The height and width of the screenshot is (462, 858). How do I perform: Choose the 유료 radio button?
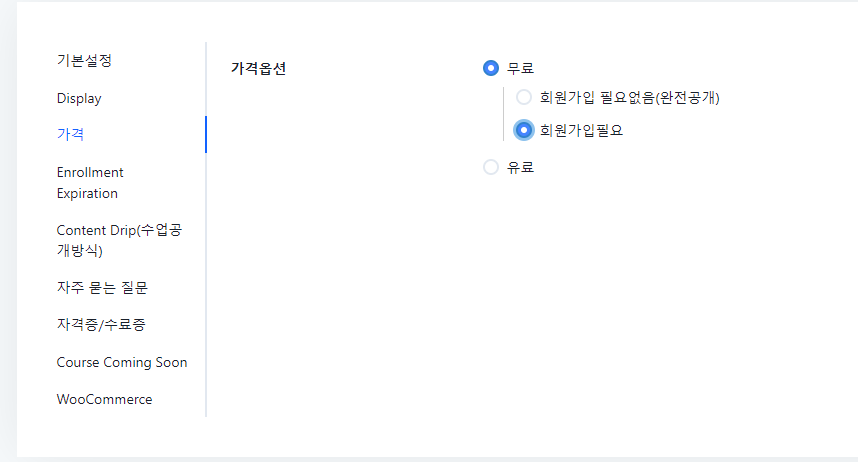tap(491, 167)
